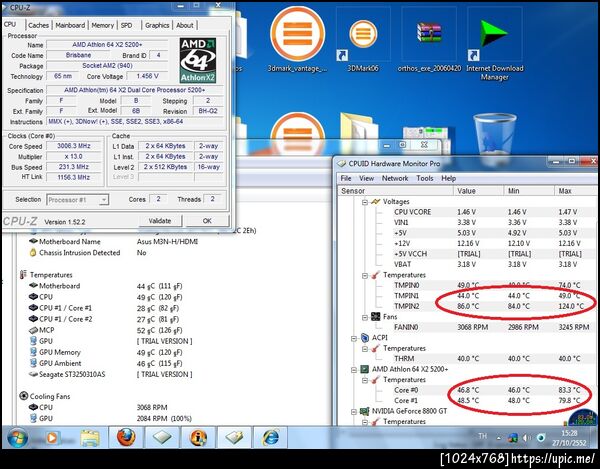Click the TH language indicator
This screenshot has height=469, width=600.
coord(483,436)
